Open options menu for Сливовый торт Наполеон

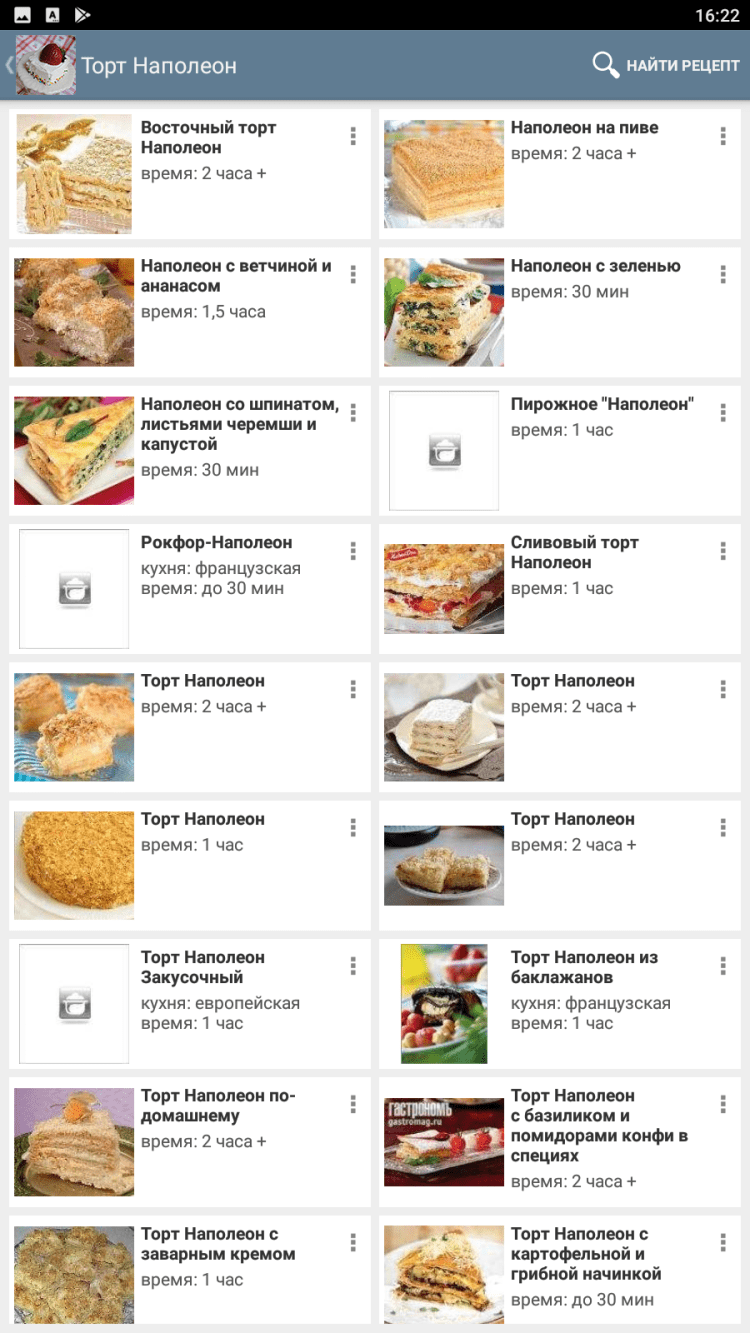coord(723,551)
